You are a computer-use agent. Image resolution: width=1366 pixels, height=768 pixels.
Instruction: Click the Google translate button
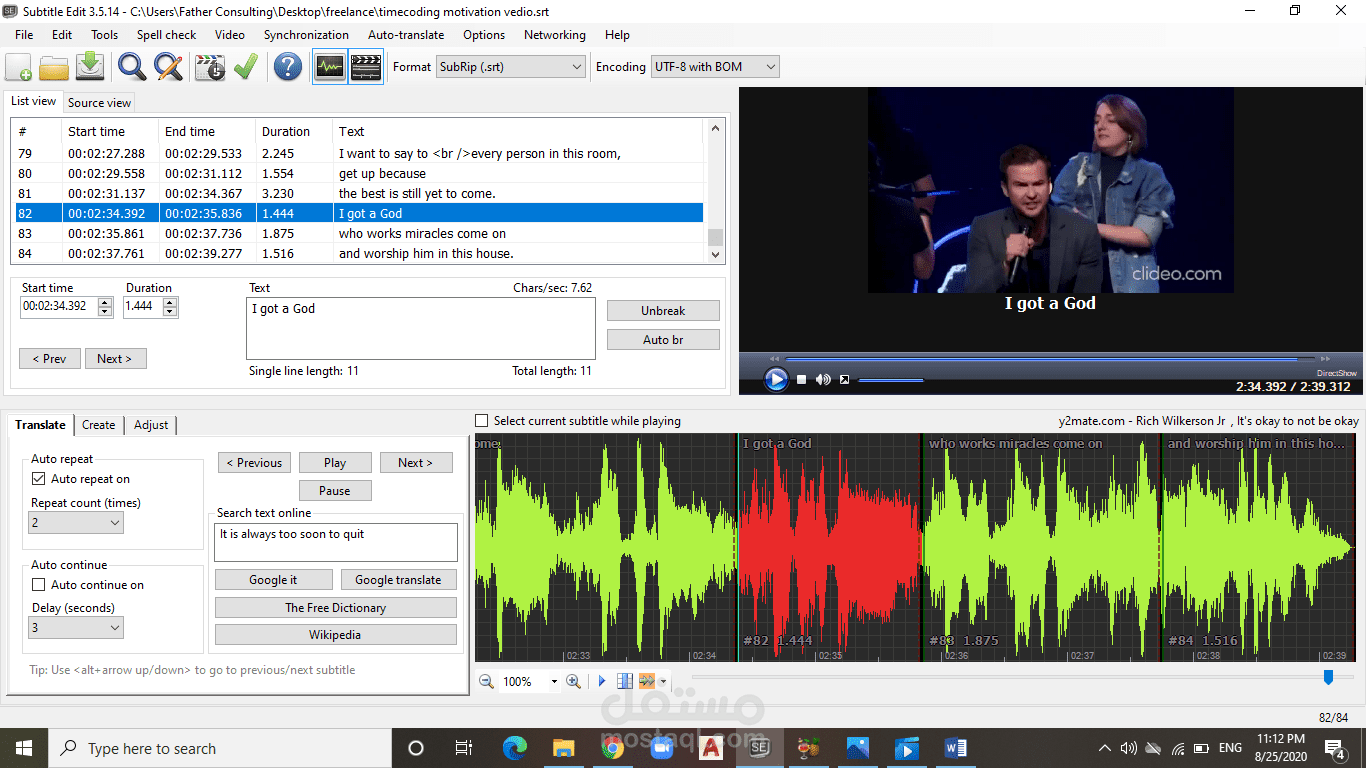coord(398,580)
